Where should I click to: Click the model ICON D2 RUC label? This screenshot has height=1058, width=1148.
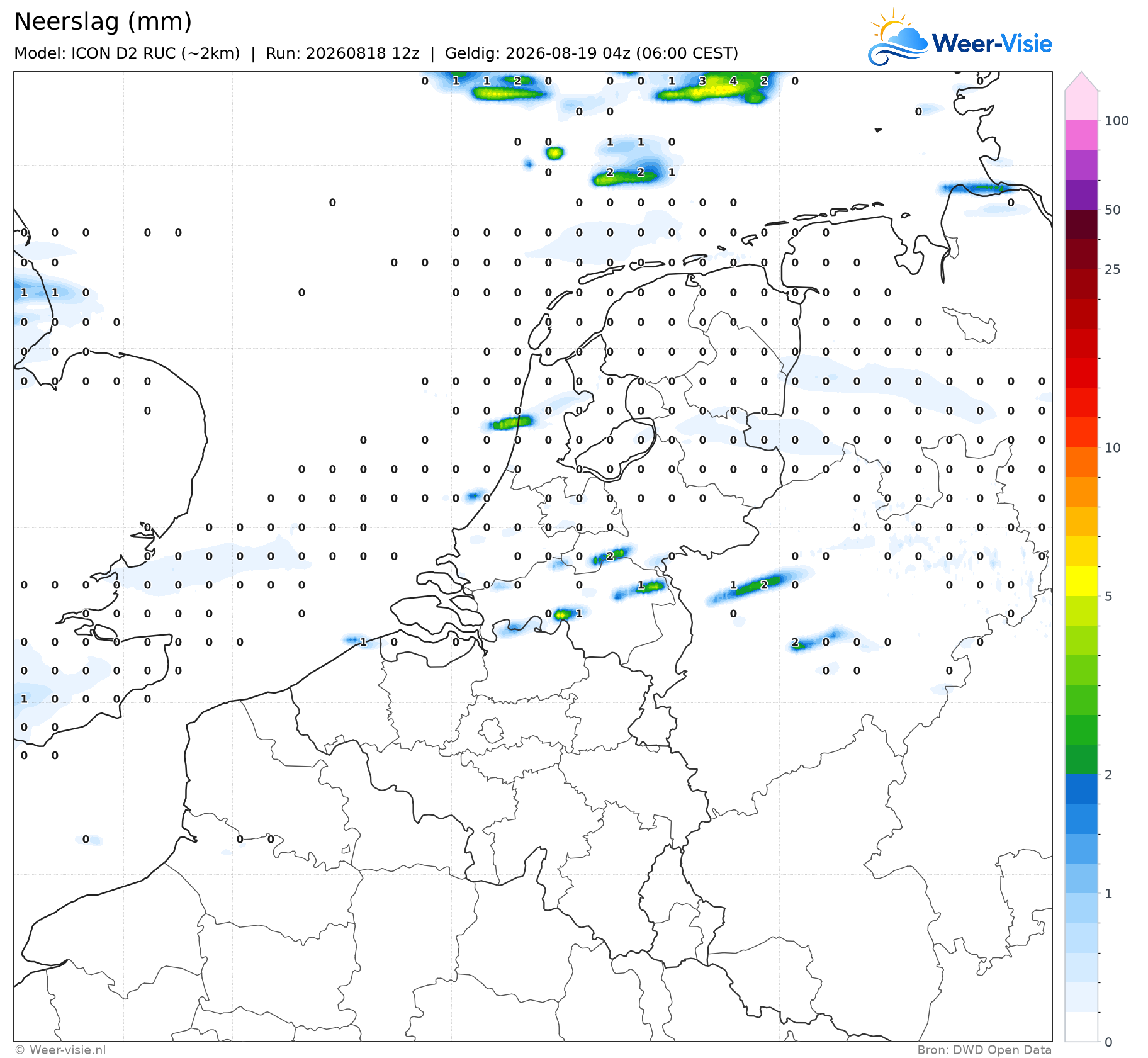coord(127,53)
